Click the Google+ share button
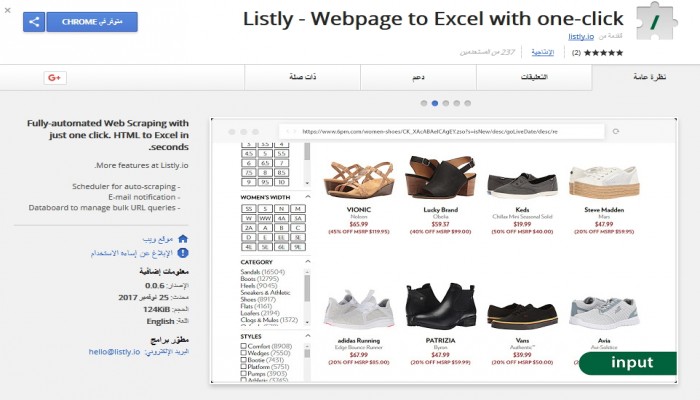Image resolution: width=700 pixels, height=400 pixels. 55,78
